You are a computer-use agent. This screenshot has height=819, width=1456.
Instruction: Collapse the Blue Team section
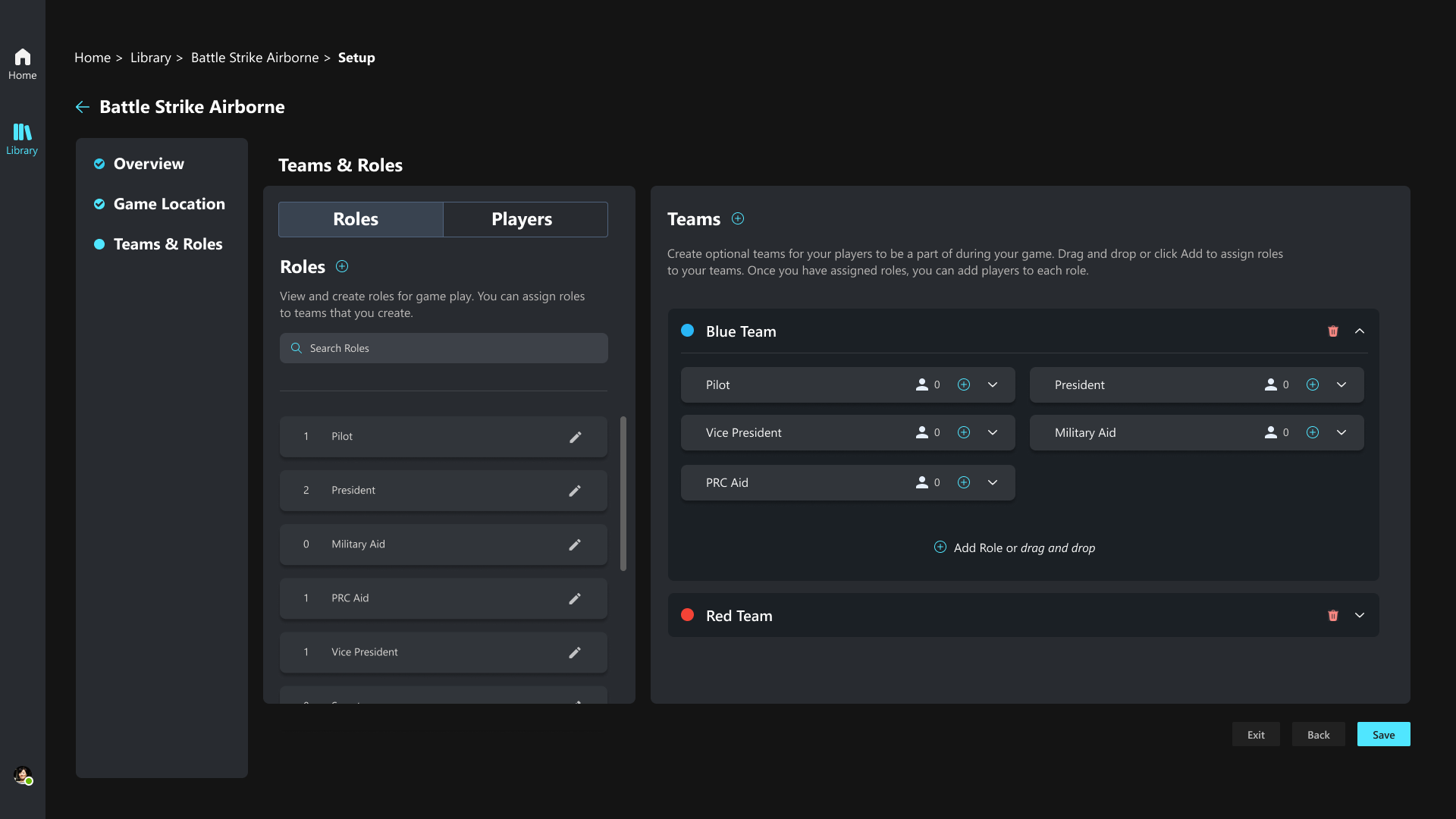click(x=1360, y=331)
